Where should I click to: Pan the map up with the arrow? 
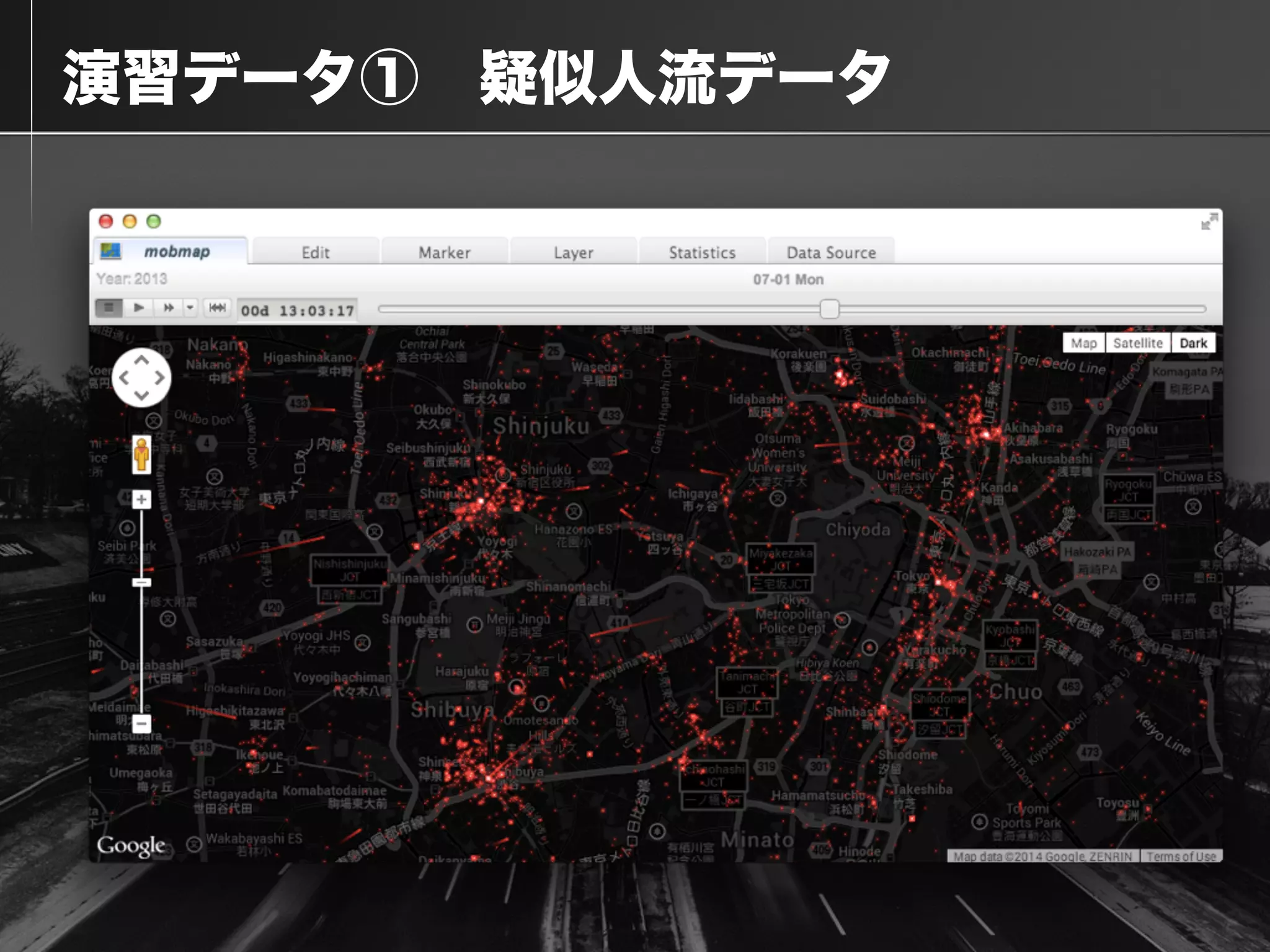click(x=142, y=359)
